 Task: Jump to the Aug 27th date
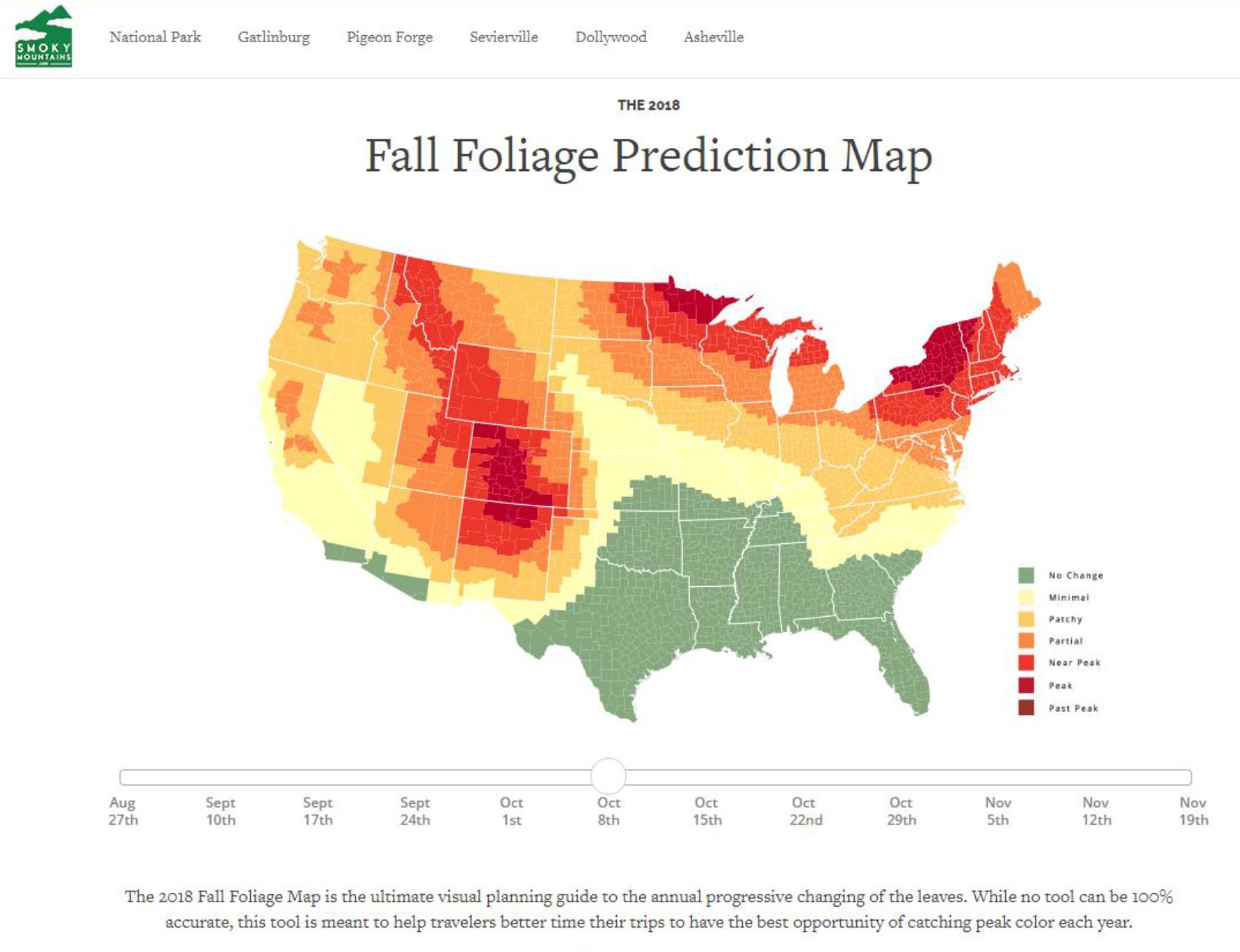pyautogui.click(x=123, y=811)
